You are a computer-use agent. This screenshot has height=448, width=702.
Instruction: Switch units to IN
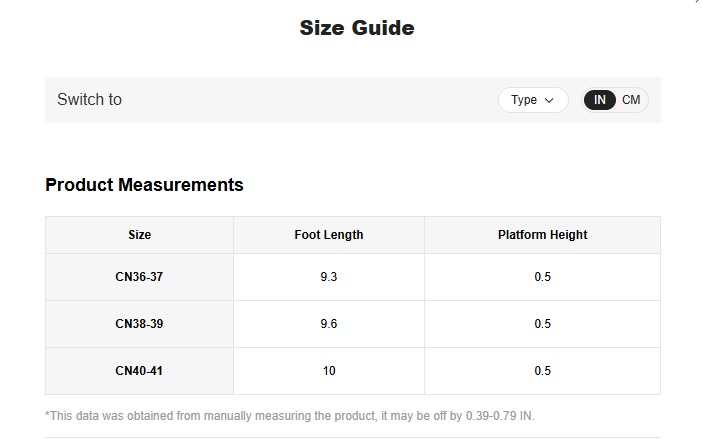coord(599,100)
